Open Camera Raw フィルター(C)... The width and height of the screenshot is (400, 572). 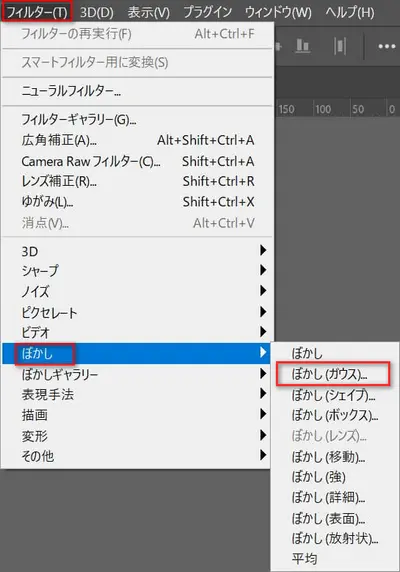[137, 161]
